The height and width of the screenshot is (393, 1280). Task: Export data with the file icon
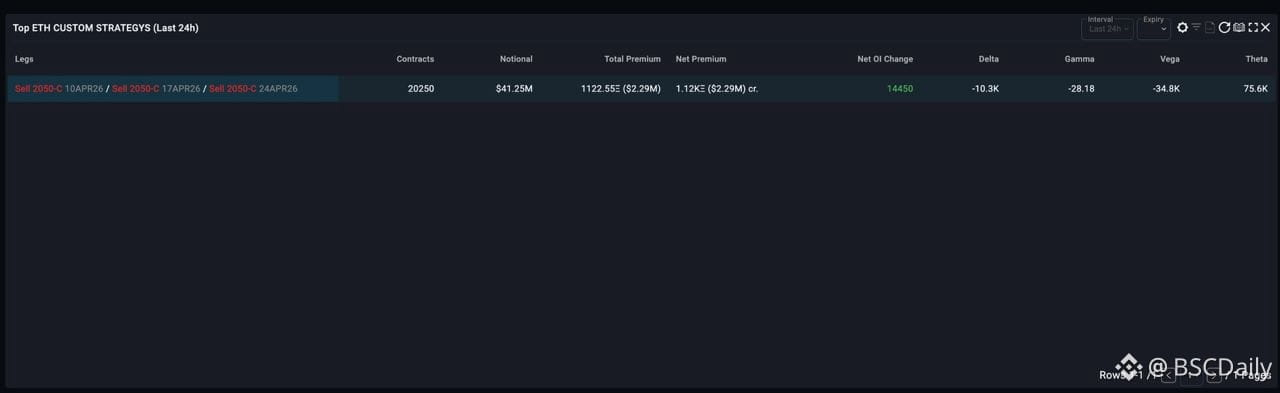point(1210,28)
